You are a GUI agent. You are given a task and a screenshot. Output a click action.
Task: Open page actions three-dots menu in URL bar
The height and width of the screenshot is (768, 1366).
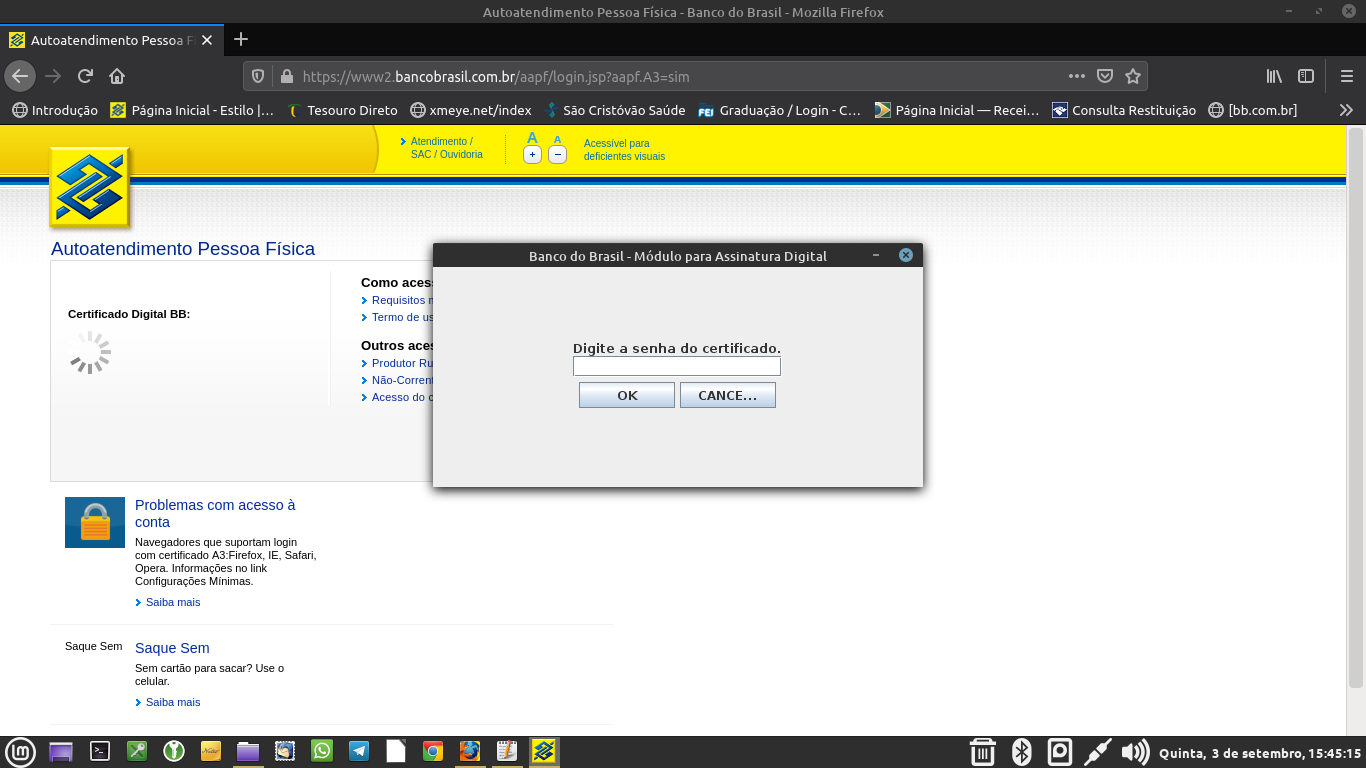1077,76
